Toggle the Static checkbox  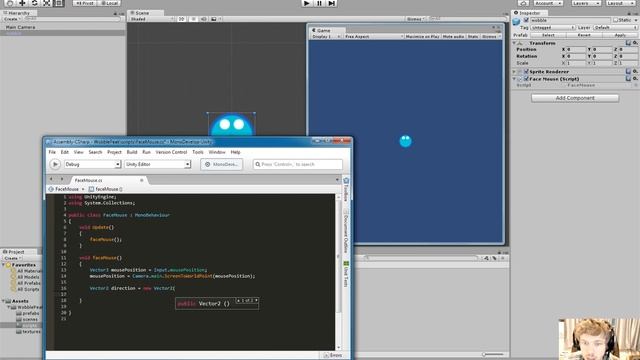coord(616,20)
